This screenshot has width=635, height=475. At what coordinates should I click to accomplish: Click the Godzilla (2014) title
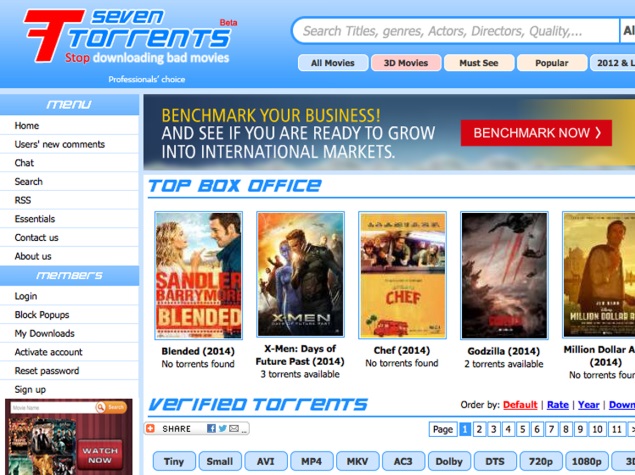point(504,351)
